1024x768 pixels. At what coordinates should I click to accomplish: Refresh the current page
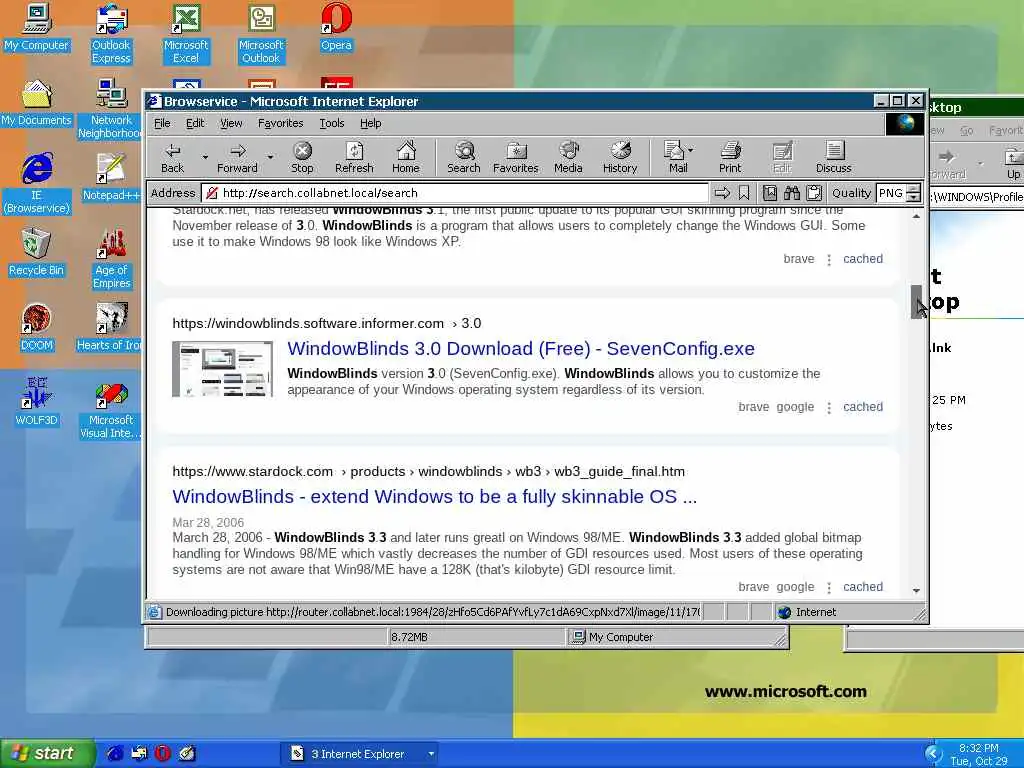[x=354, y=157]
